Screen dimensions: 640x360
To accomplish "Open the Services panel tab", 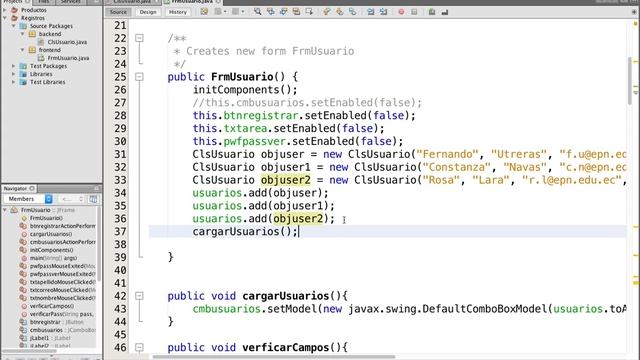I will pyautogui.click(x=70, y=2).
